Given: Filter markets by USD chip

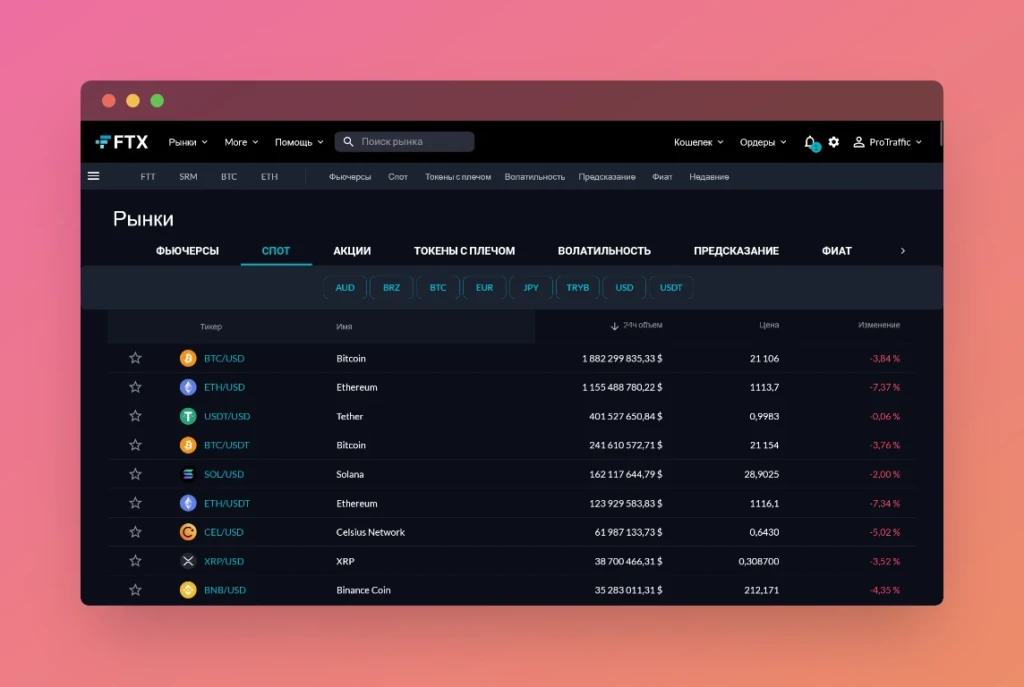Looking at the screenshot, I should (624, 287).
